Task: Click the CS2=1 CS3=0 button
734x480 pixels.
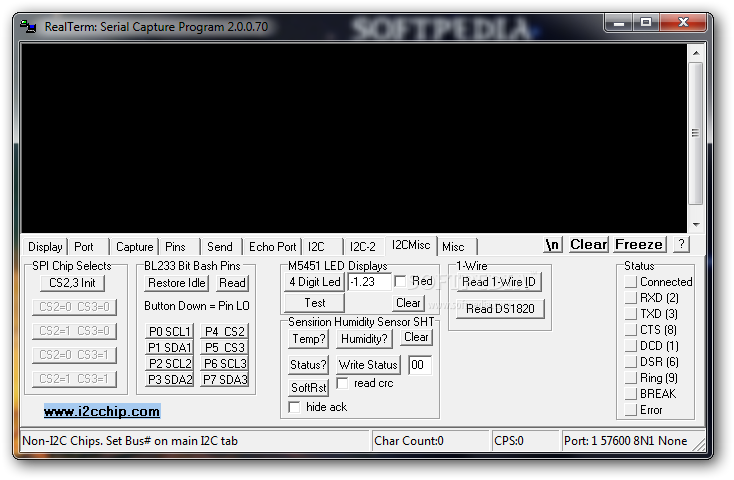Action: tap(74, 331)
